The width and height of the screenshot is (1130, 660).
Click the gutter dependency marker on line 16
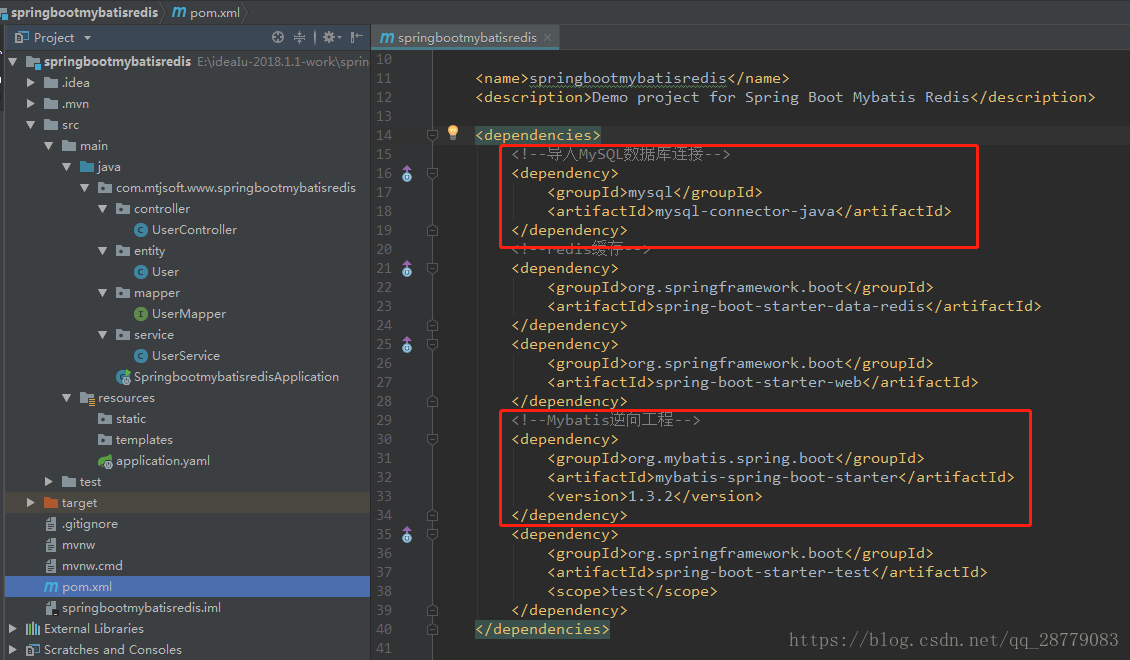407,174
